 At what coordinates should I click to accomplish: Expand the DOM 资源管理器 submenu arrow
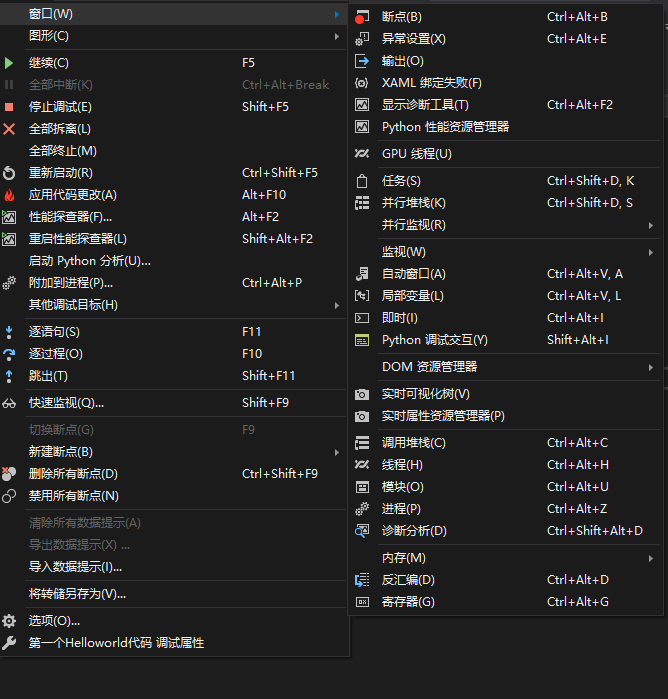tap(651, 367)
